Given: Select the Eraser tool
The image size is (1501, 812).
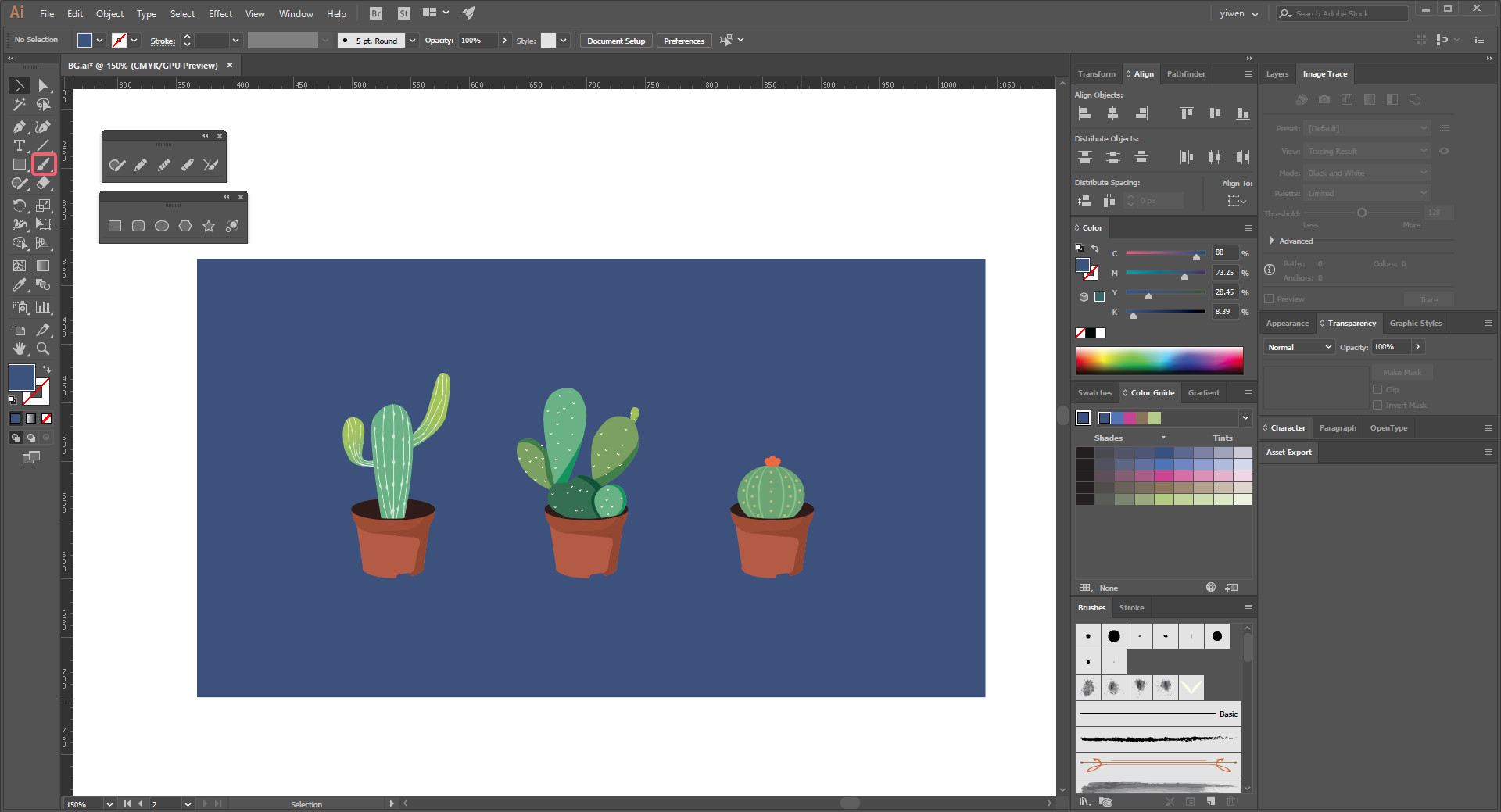Looking at the screenshot, I should tap(44, 184).
